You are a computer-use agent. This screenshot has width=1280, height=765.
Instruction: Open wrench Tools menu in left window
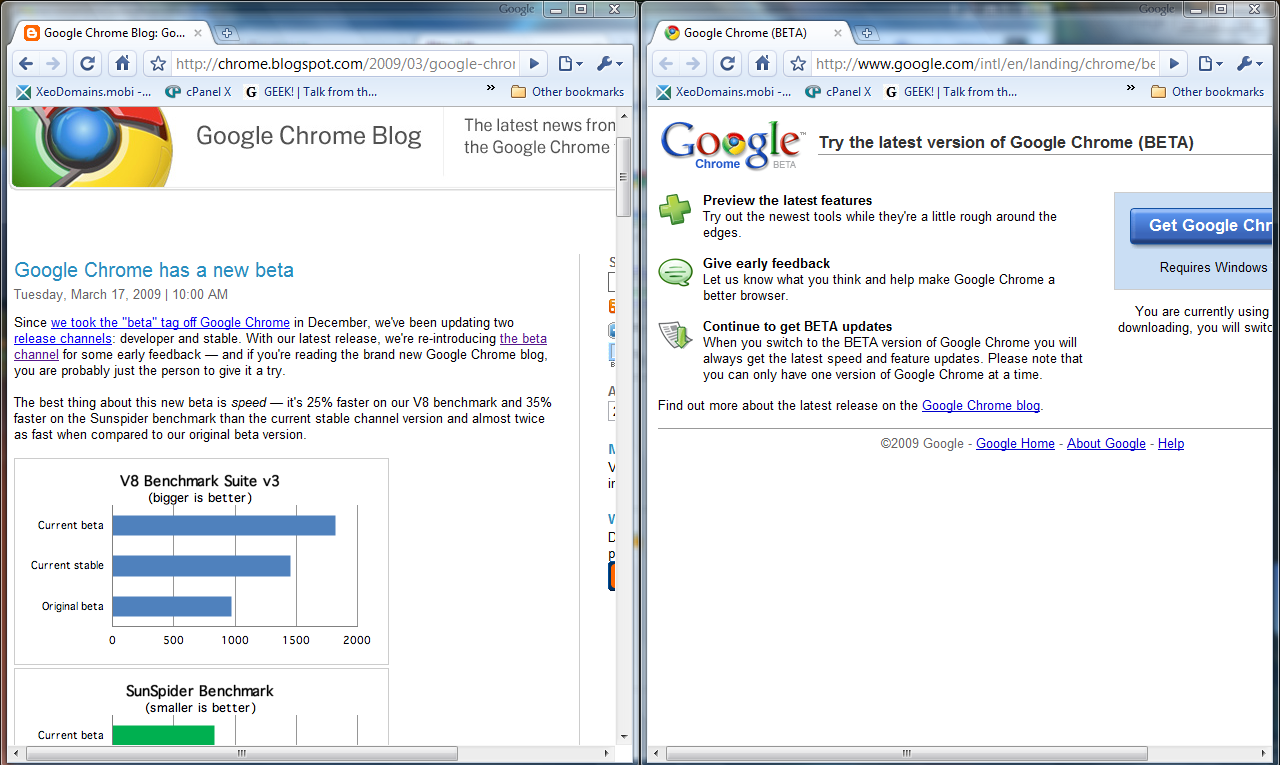[609, 64]
